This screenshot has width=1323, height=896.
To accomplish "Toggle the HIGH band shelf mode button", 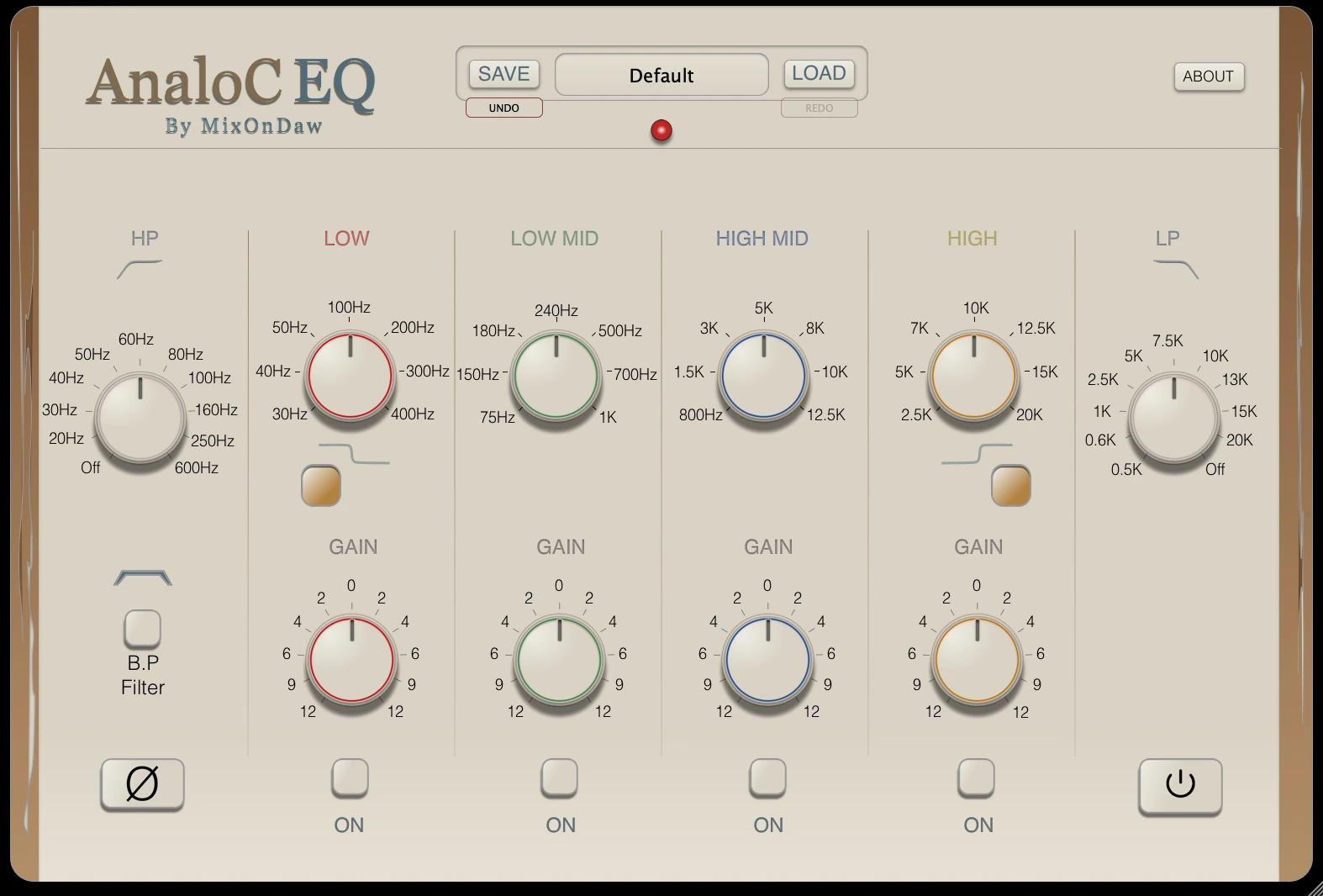I will coord(1011,485).
